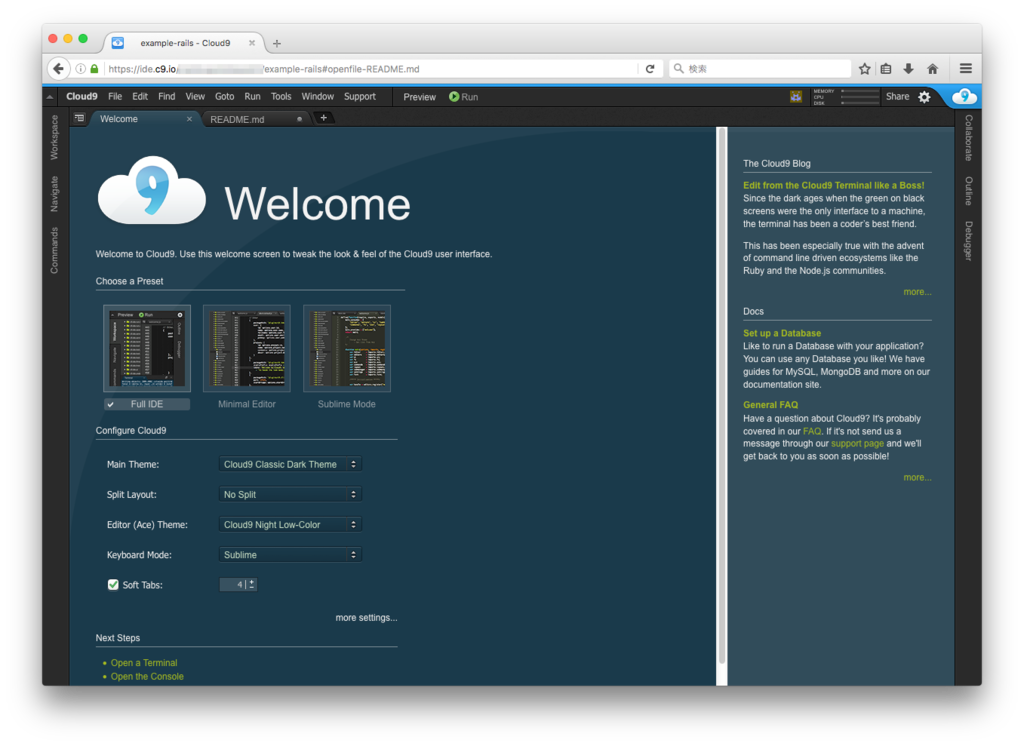Click the support page link
The width and height of the screenshot is (1024, 746).
click(857, 444)
